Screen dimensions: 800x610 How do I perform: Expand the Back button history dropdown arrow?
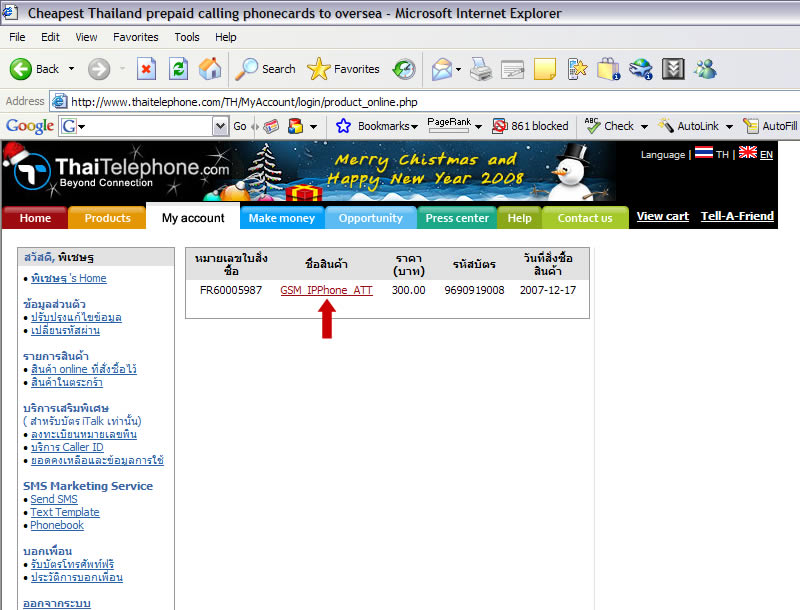click(x=71, y=69)
